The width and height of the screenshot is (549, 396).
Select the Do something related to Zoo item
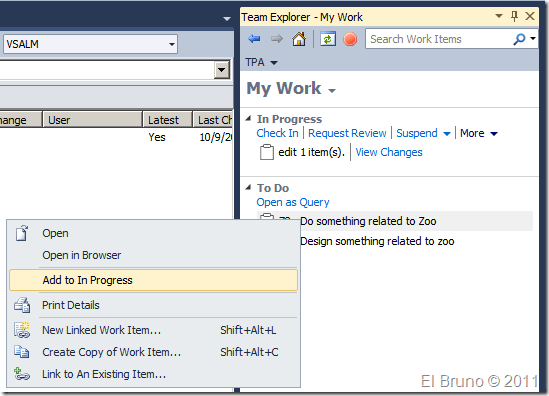395,221
